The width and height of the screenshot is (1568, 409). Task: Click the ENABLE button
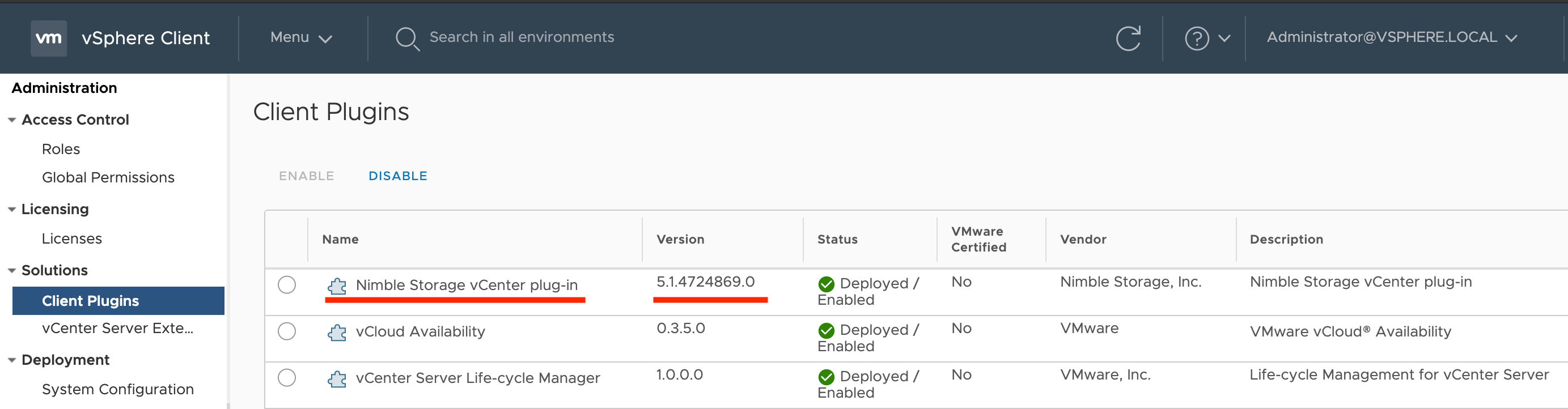(307, 176)
